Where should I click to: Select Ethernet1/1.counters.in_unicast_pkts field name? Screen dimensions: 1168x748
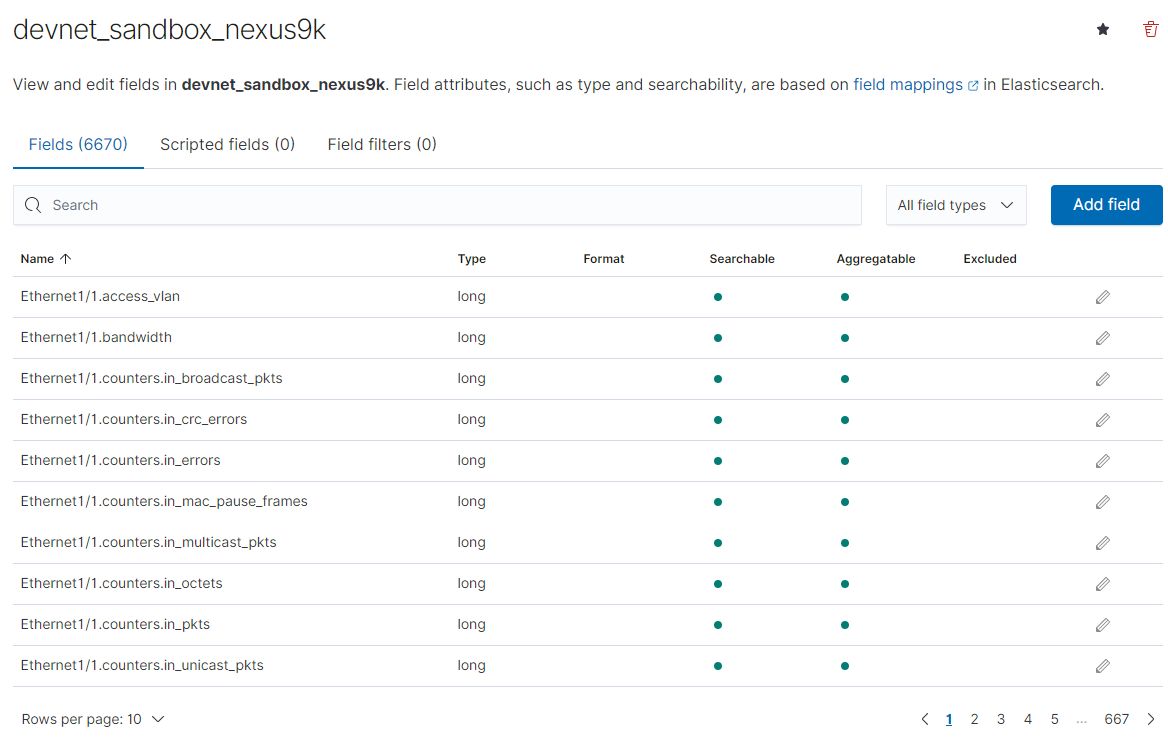pos(142,665)
